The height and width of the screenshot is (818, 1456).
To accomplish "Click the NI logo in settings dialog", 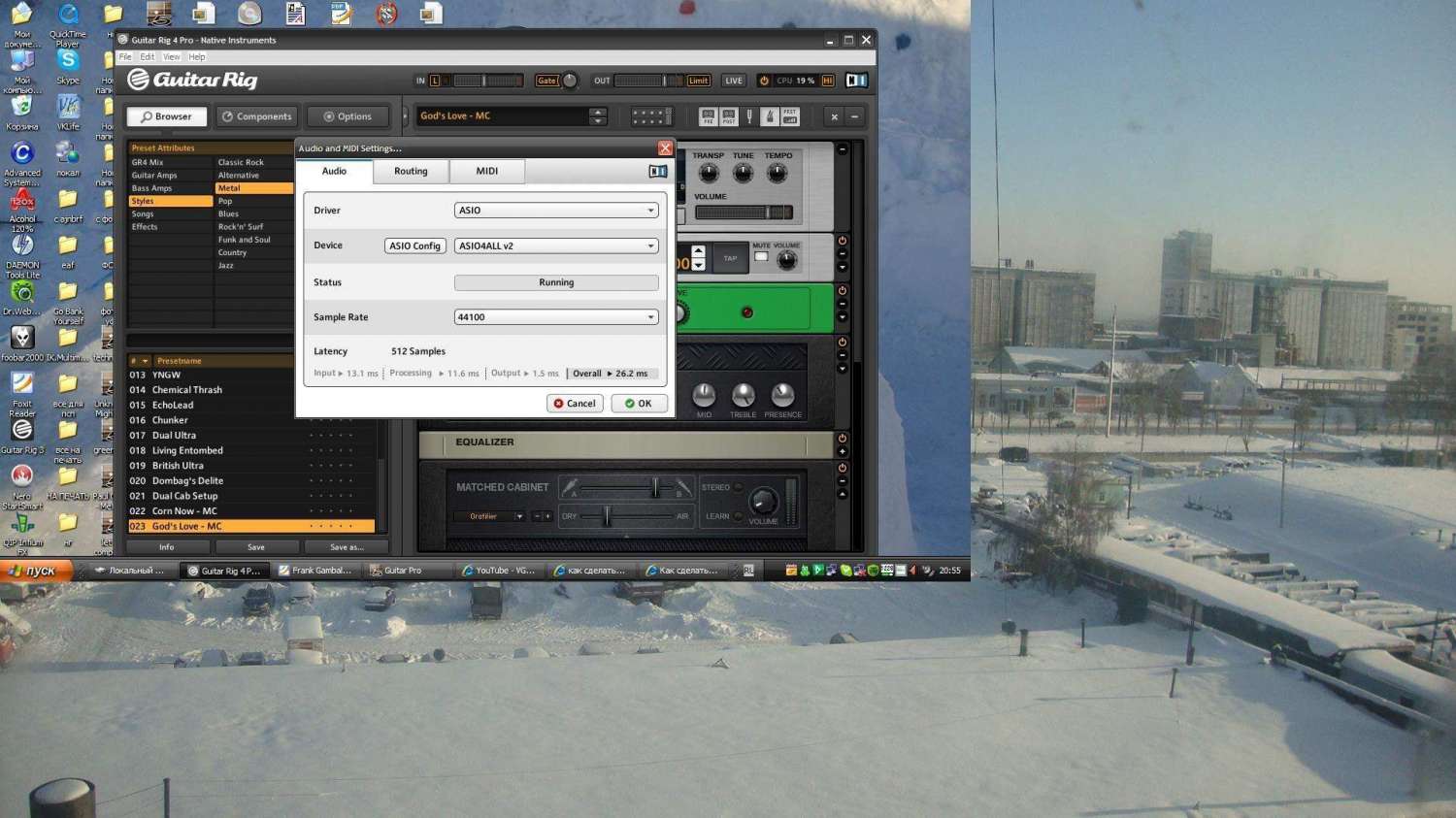I will (x=657, y=172).
